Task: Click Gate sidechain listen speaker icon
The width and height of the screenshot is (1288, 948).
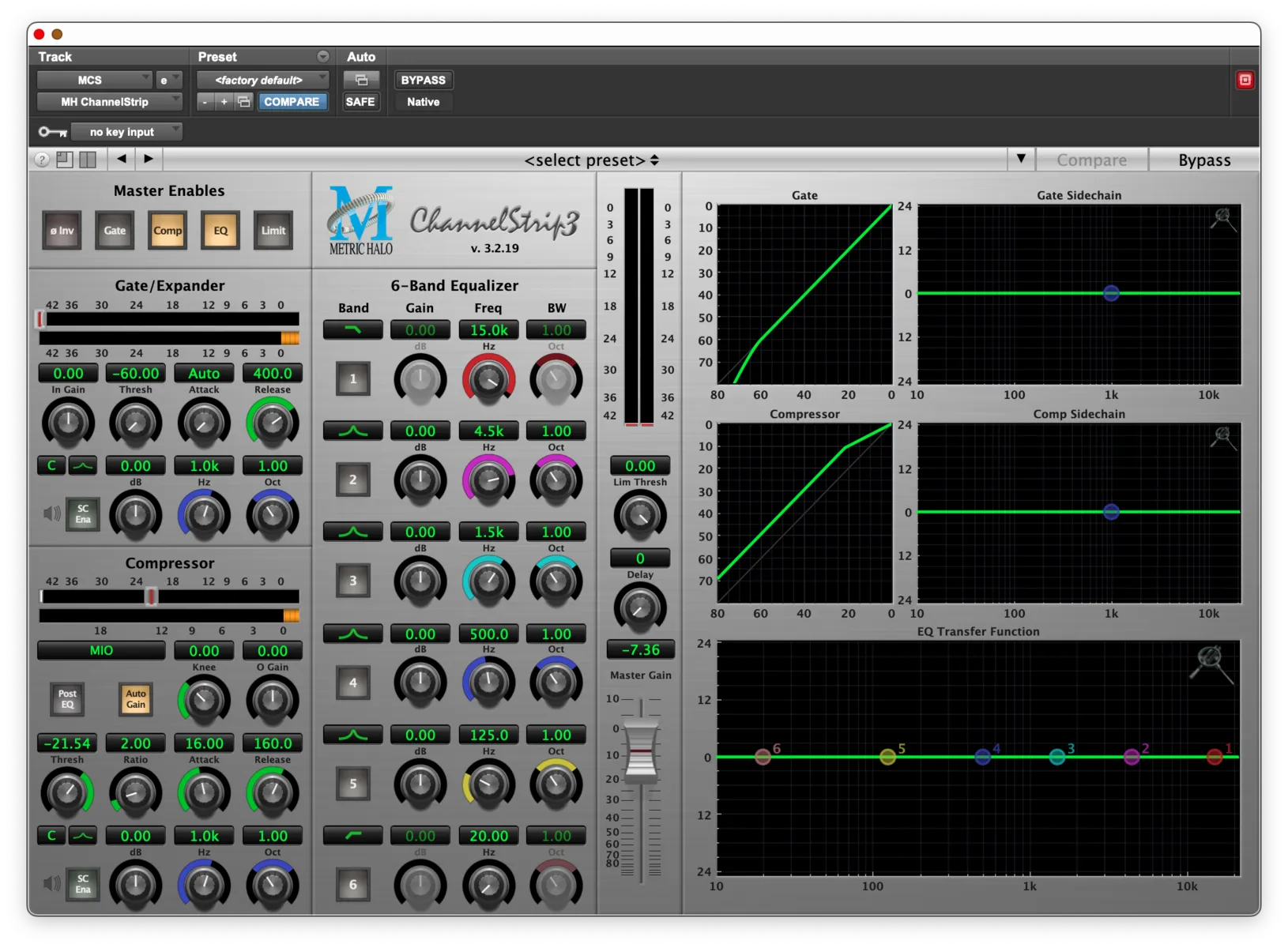Action: 52,514
